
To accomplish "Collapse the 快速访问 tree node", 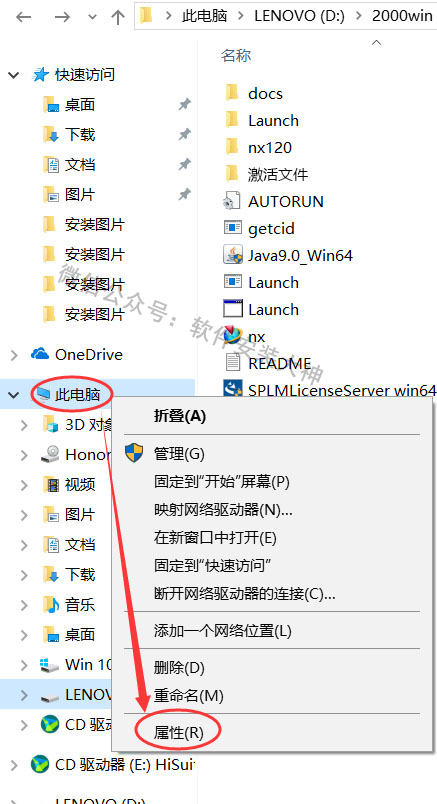I will tap(14, 75).
